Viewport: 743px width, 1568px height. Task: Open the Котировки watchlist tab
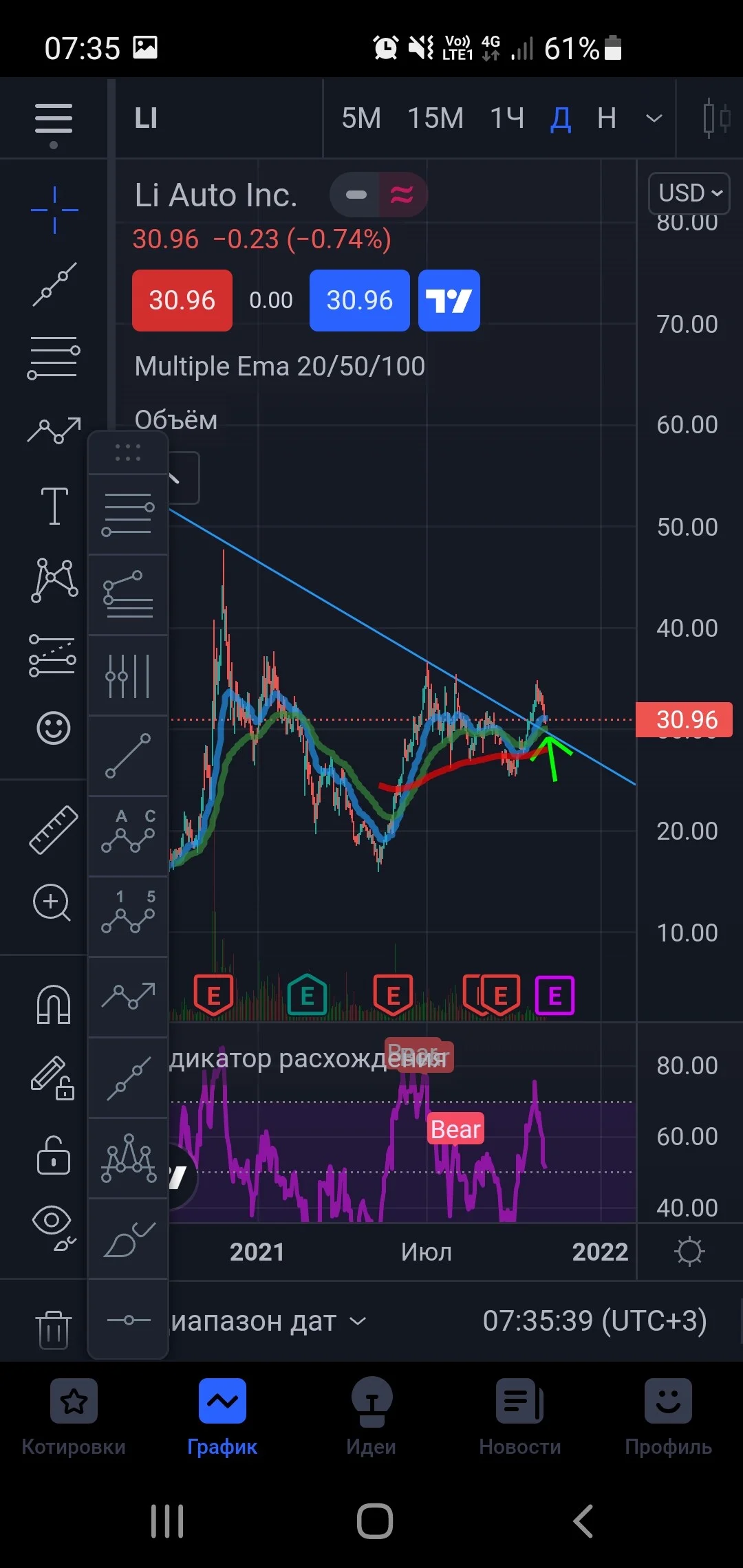(x=74, y=1417)
